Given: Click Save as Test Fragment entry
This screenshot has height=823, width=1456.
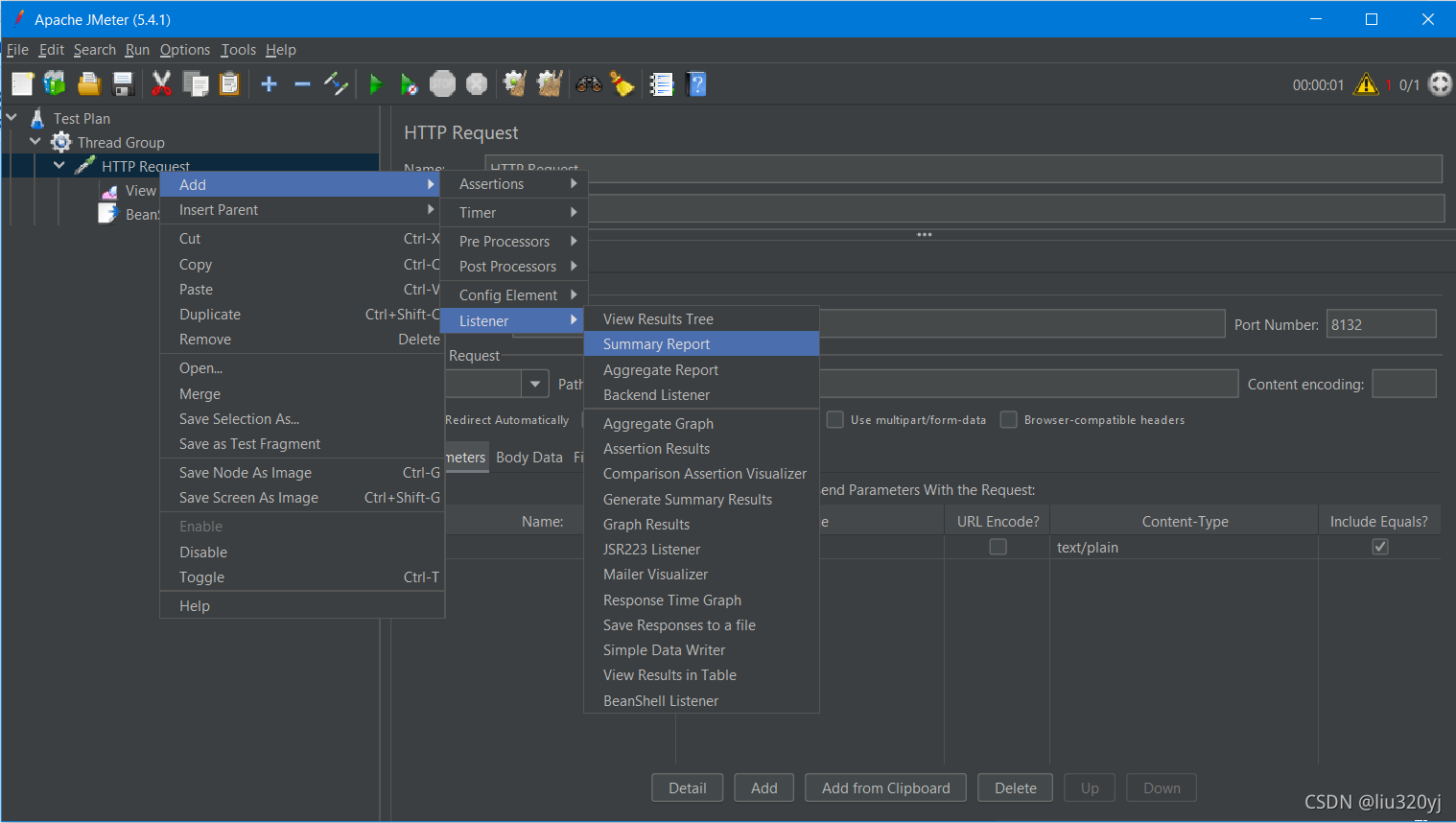Looking at the screenshot, I should [x=302, y=444].
